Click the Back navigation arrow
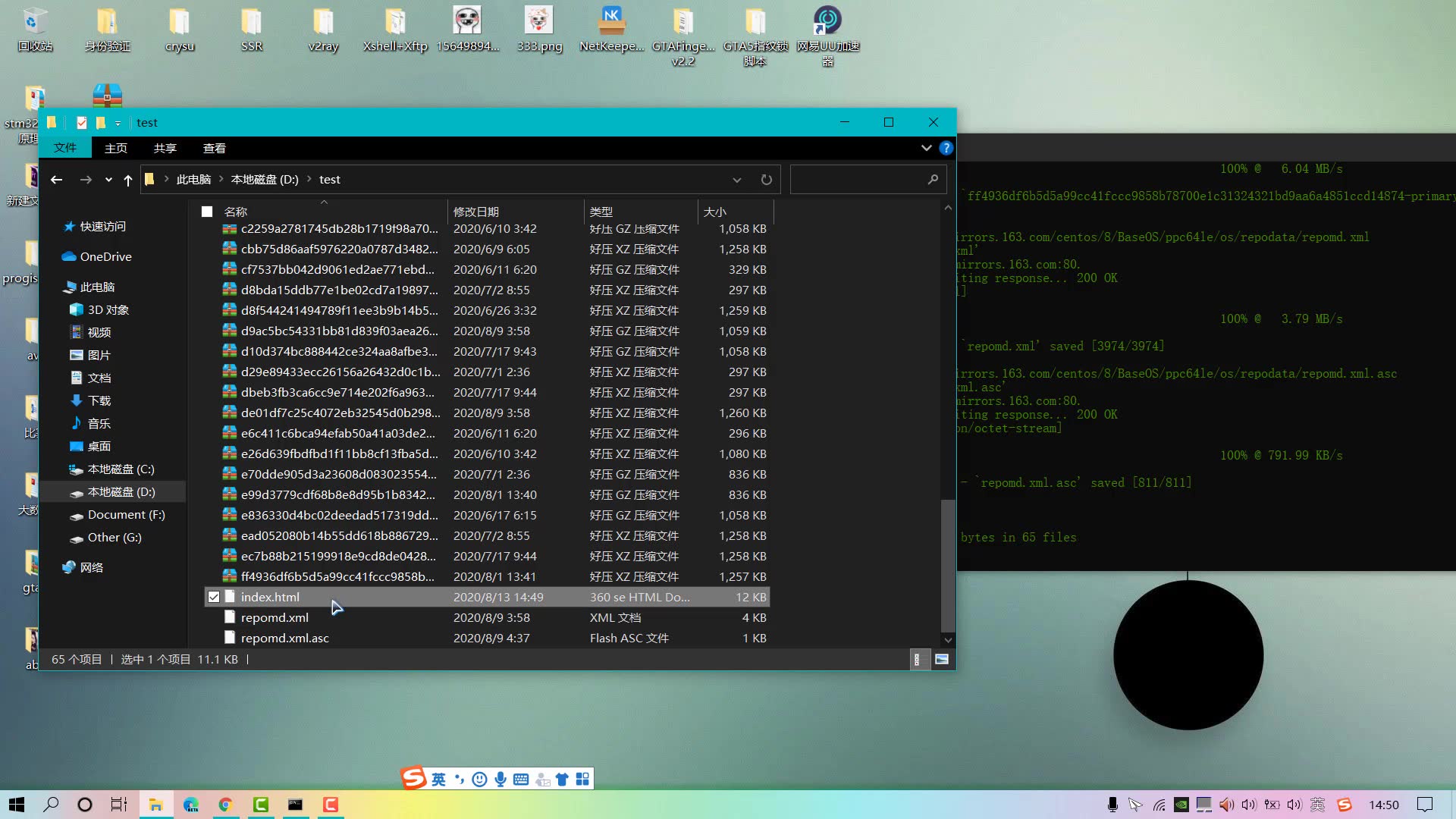 tap(56, 180)
